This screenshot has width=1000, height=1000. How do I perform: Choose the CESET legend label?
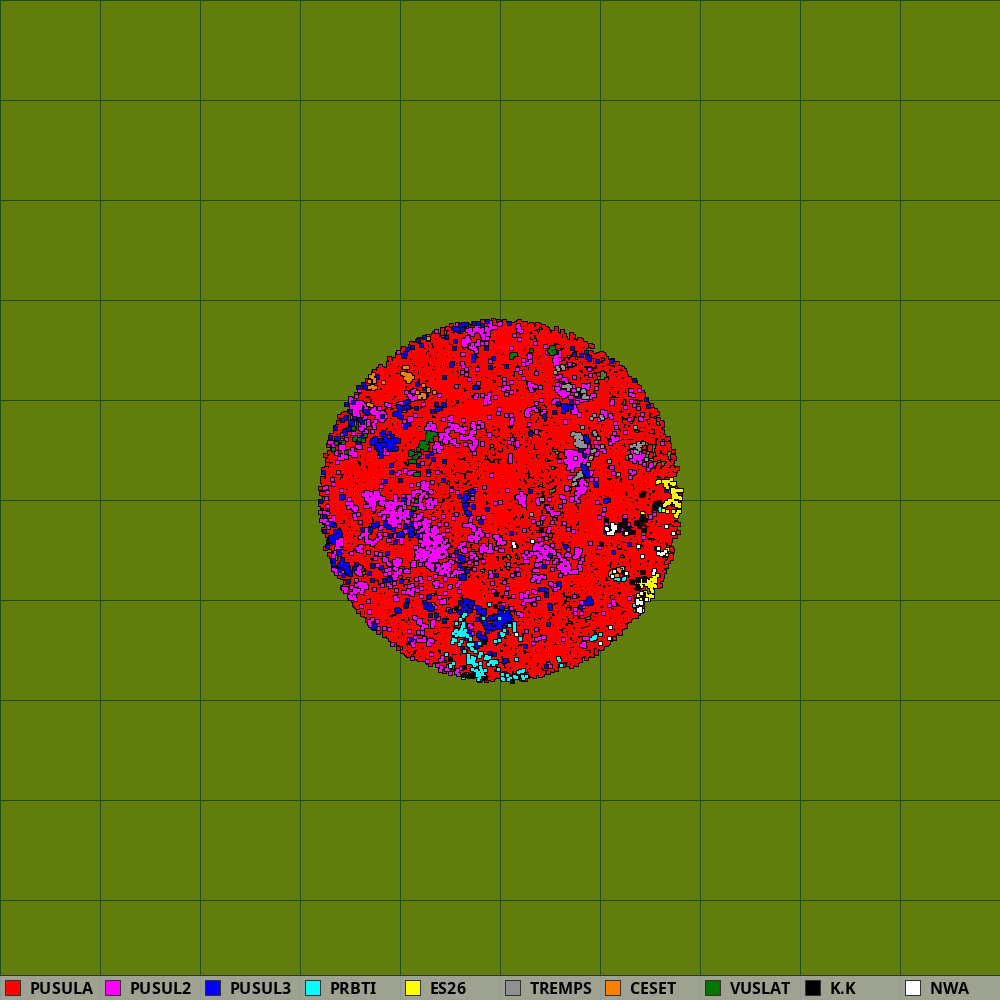pyautogui.click(x=653, y=989)
